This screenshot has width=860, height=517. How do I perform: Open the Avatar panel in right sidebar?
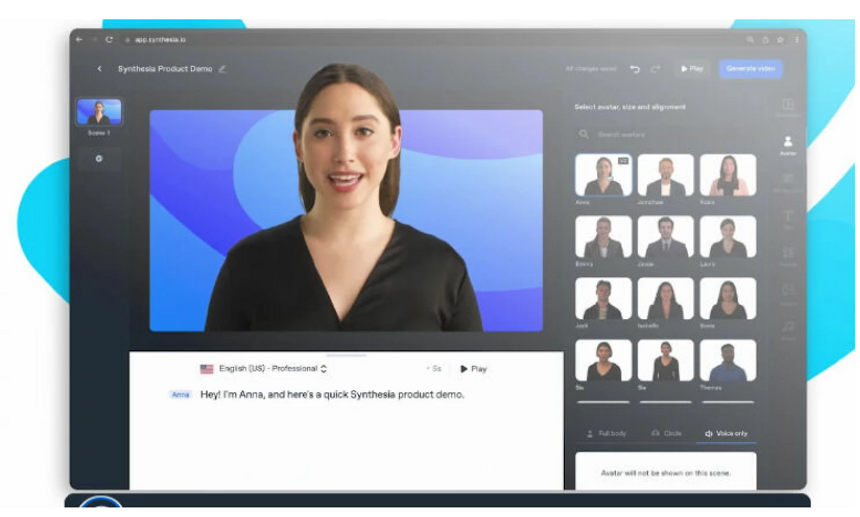(788, 145)
